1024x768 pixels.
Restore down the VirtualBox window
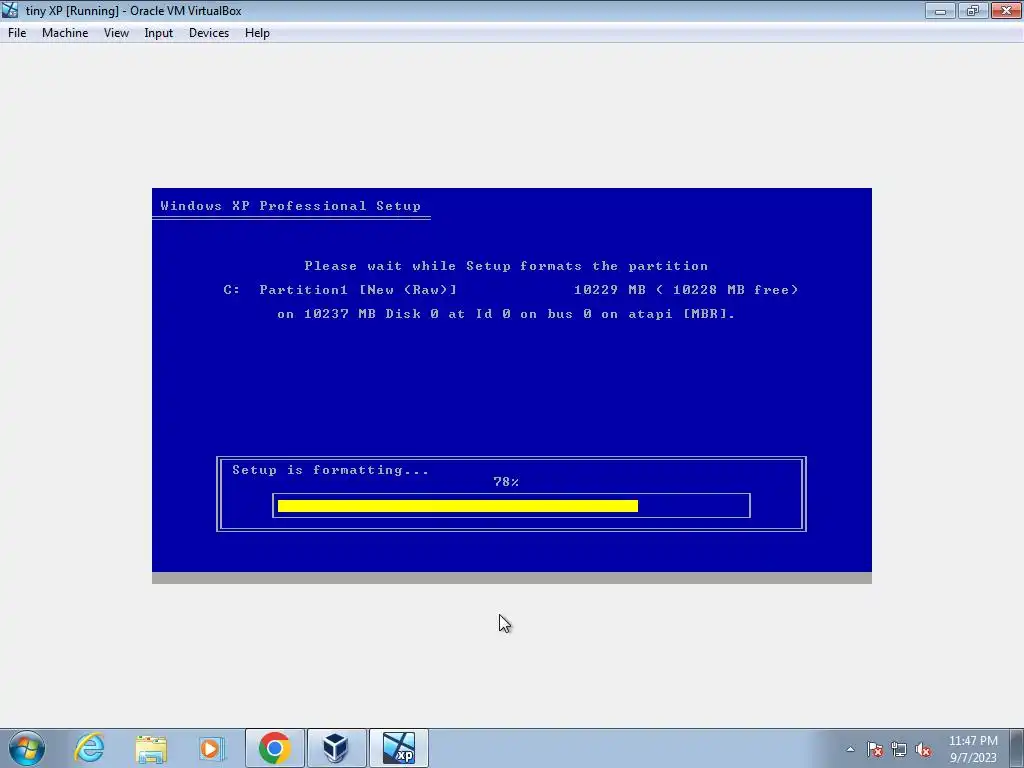[x=973, y=10]
